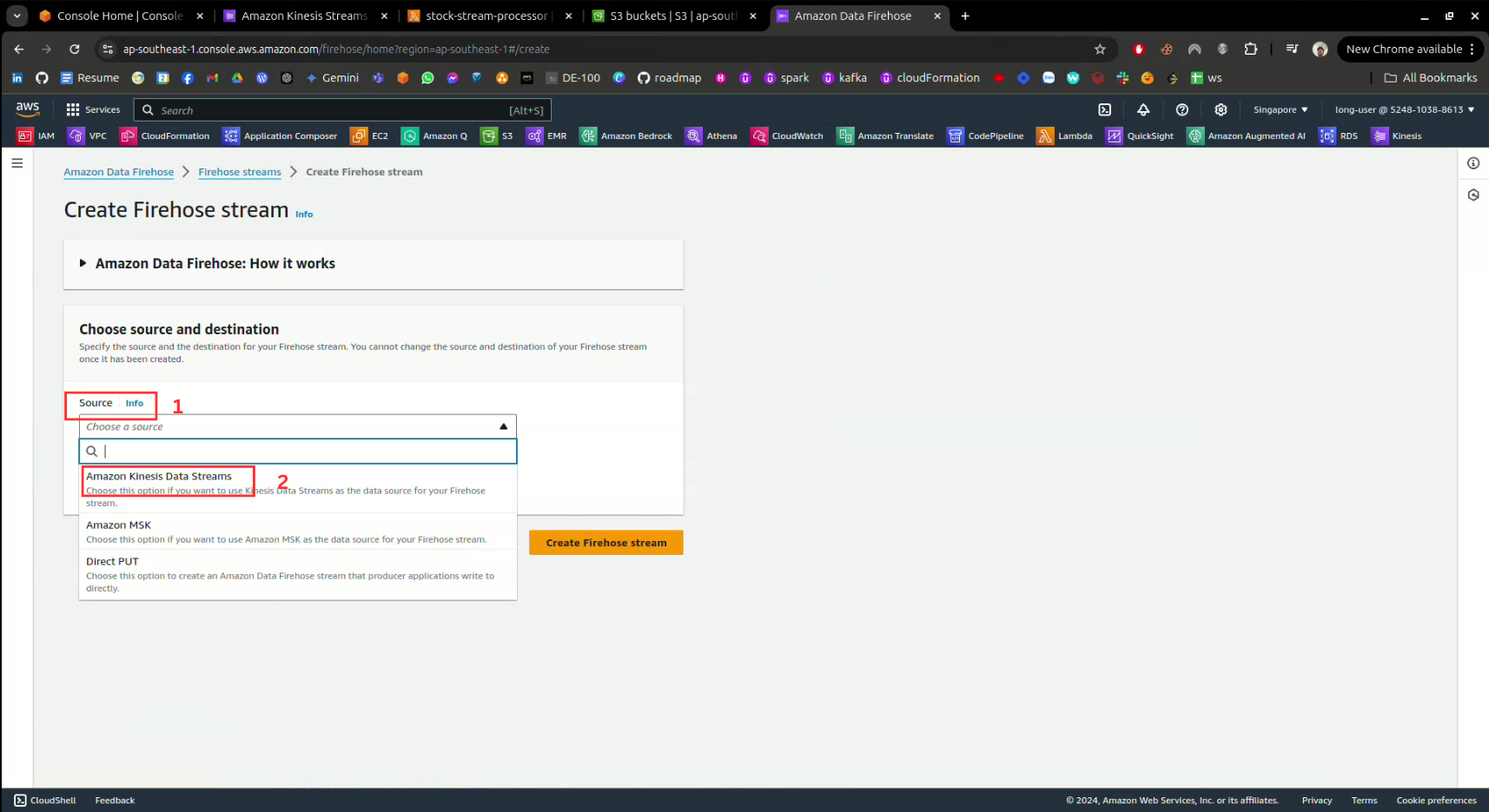The height and width of the screenshot is (812, 1489).
Task: Open AWS CloudShell icon in top navigation
Action: coord(1104,109)
